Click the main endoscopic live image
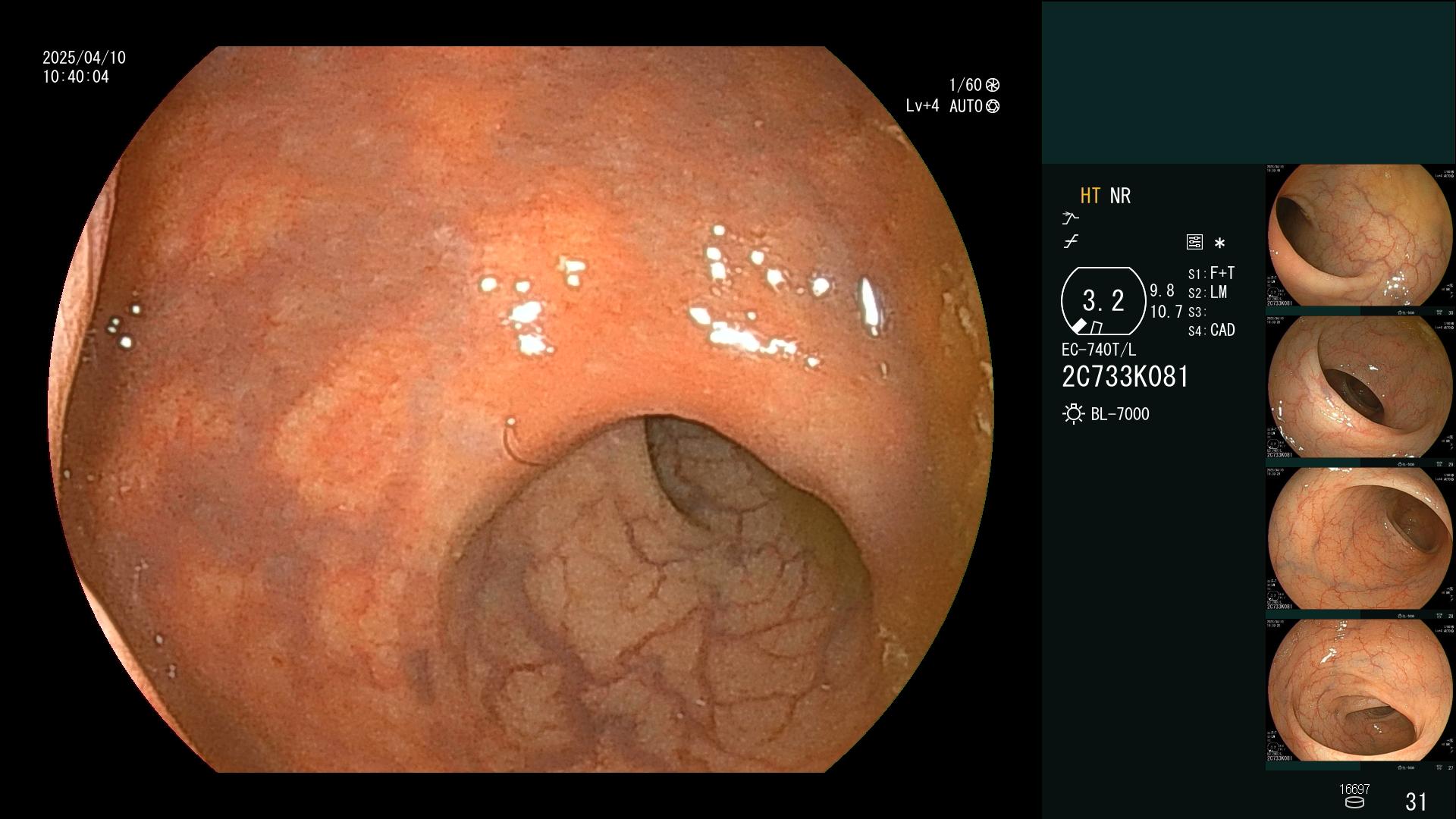The height and width of the screenshot is (819, 1456). click(x=520, y=409)
